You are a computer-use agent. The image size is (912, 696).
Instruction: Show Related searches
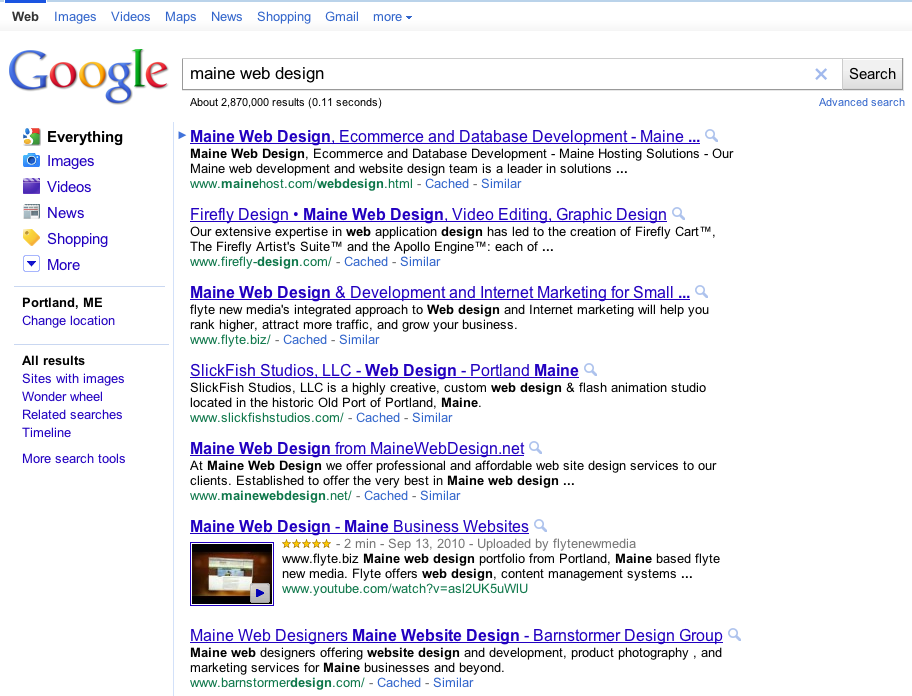(x=72, y=415)
